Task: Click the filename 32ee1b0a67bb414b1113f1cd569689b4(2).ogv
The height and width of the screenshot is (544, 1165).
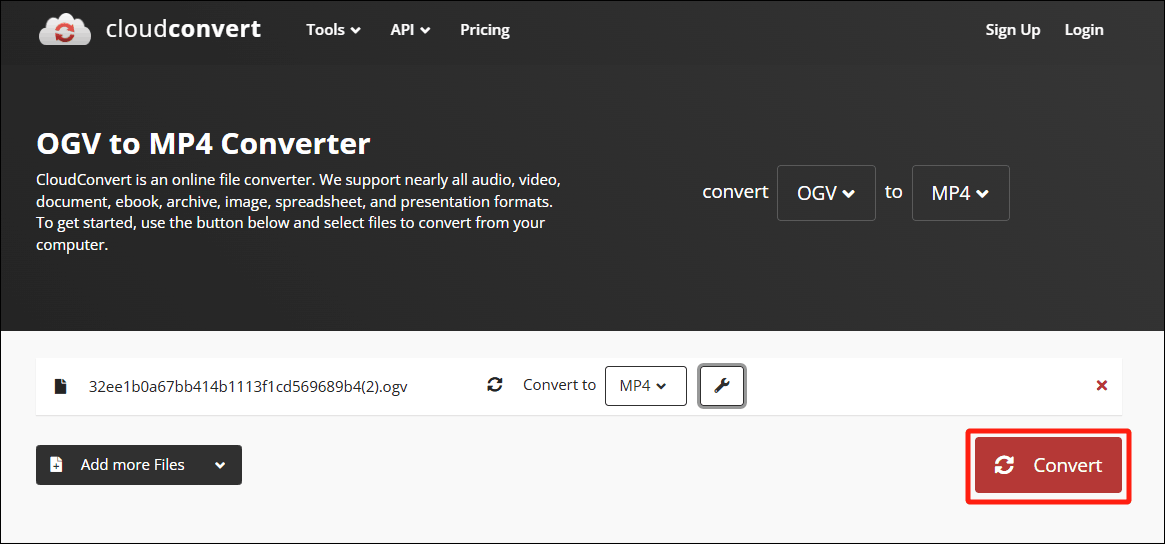Action: pyautogui.click(x=248, y=386)
